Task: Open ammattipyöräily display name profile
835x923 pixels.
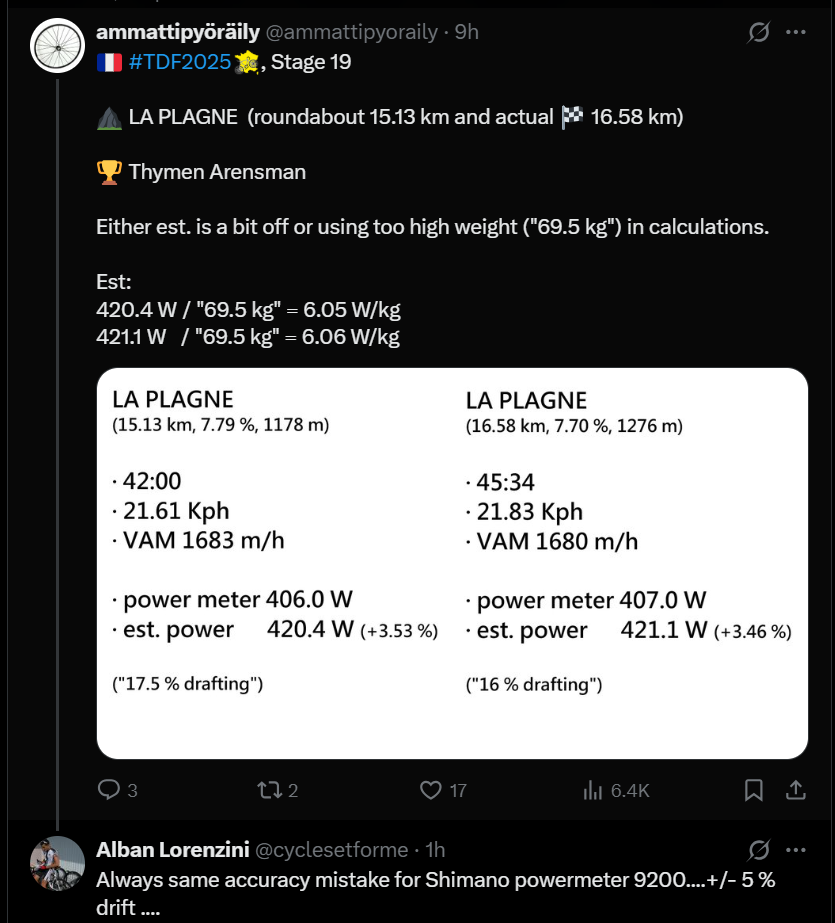Action: pyautogui.click(x=177, y=32)
